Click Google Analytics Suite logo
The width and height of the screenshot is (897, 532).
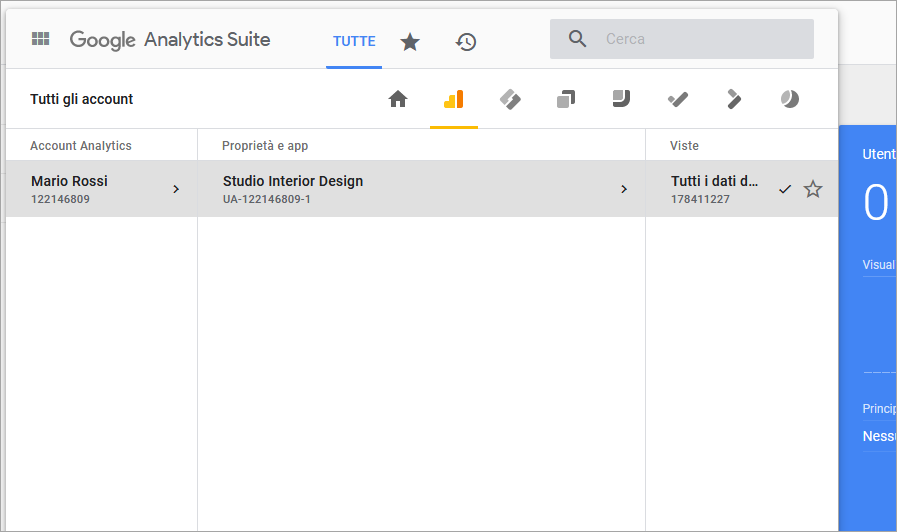click(170, 39)
